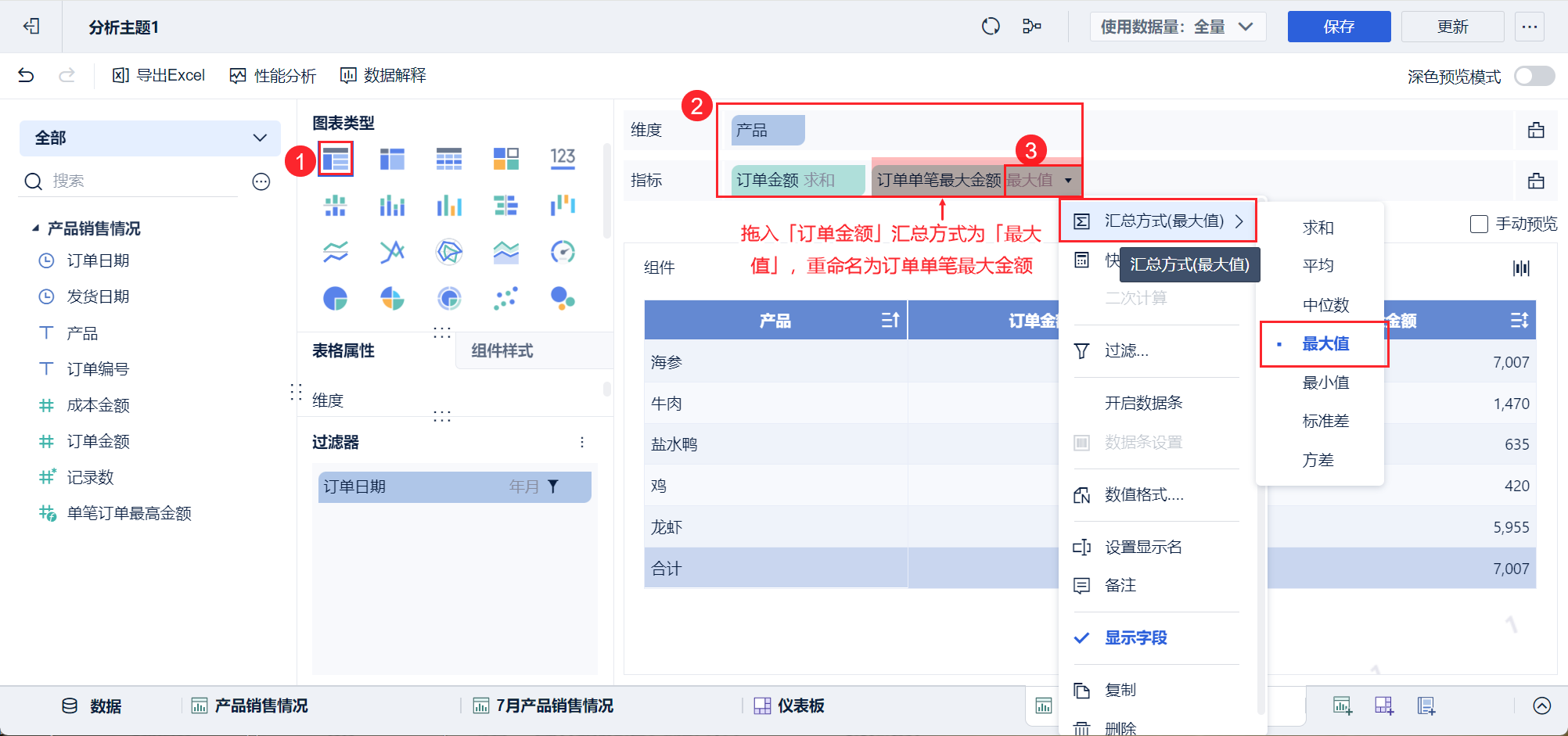Select the area chart type icon

coord(506,252)
